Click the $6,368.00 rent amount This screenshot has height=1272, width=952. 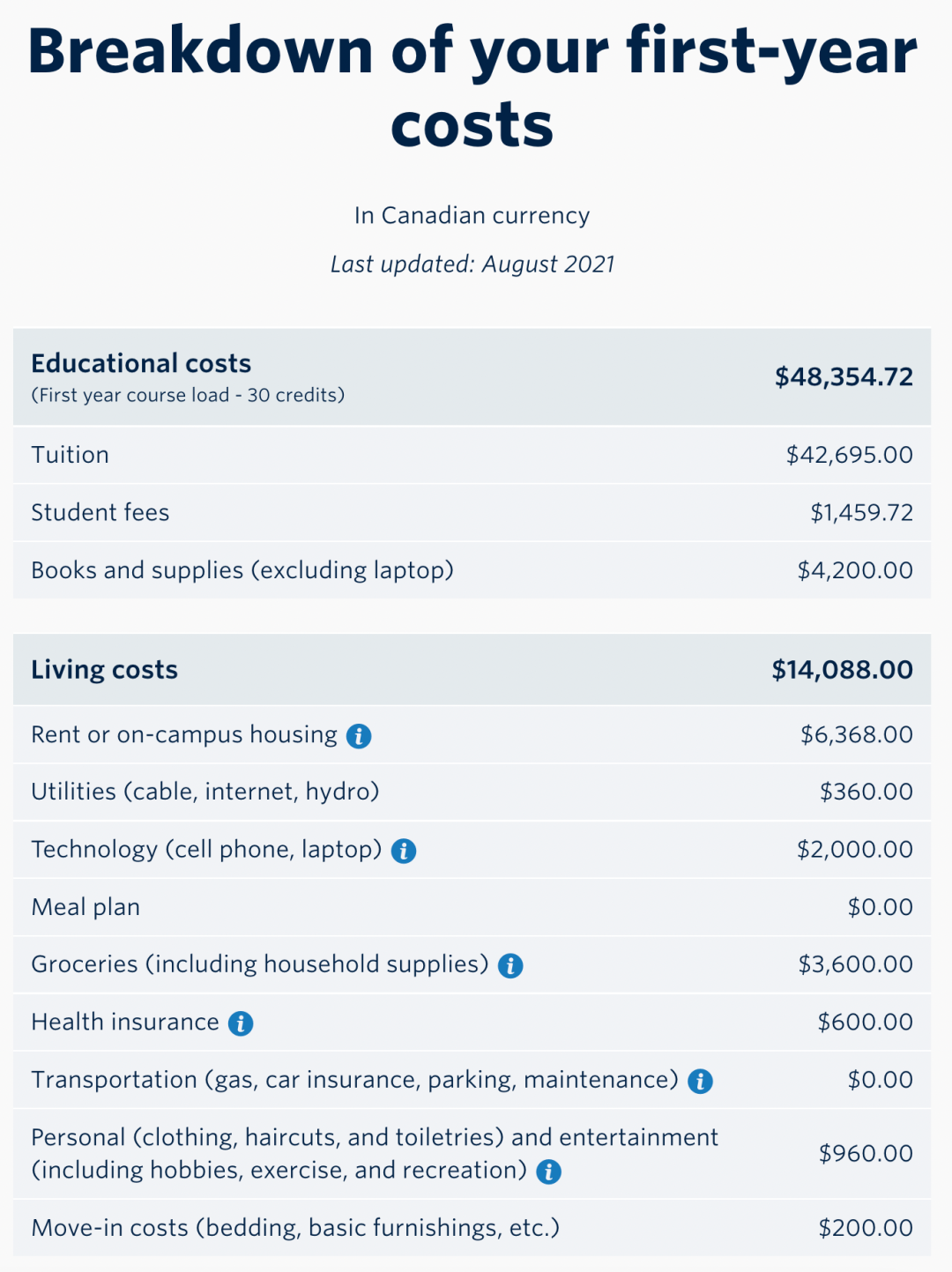(x=857, y=734)
